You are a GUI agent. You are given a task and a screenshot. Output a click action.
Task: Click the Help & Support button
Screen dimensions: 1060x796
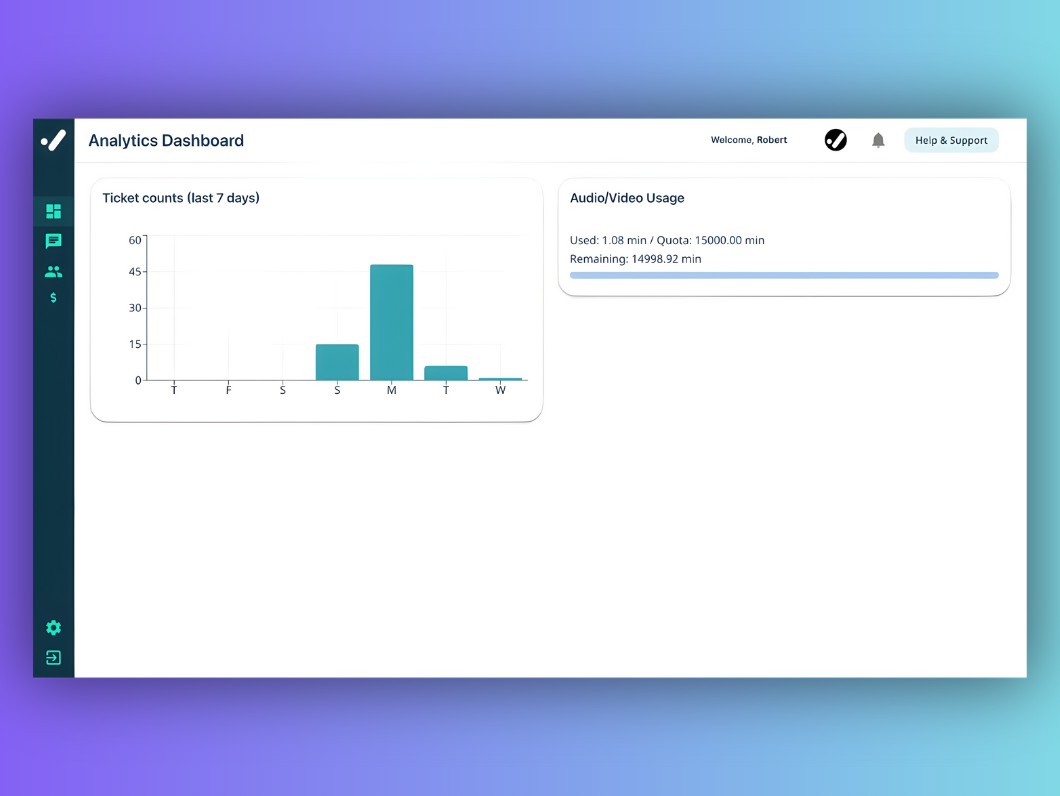[x=951, y=140]
